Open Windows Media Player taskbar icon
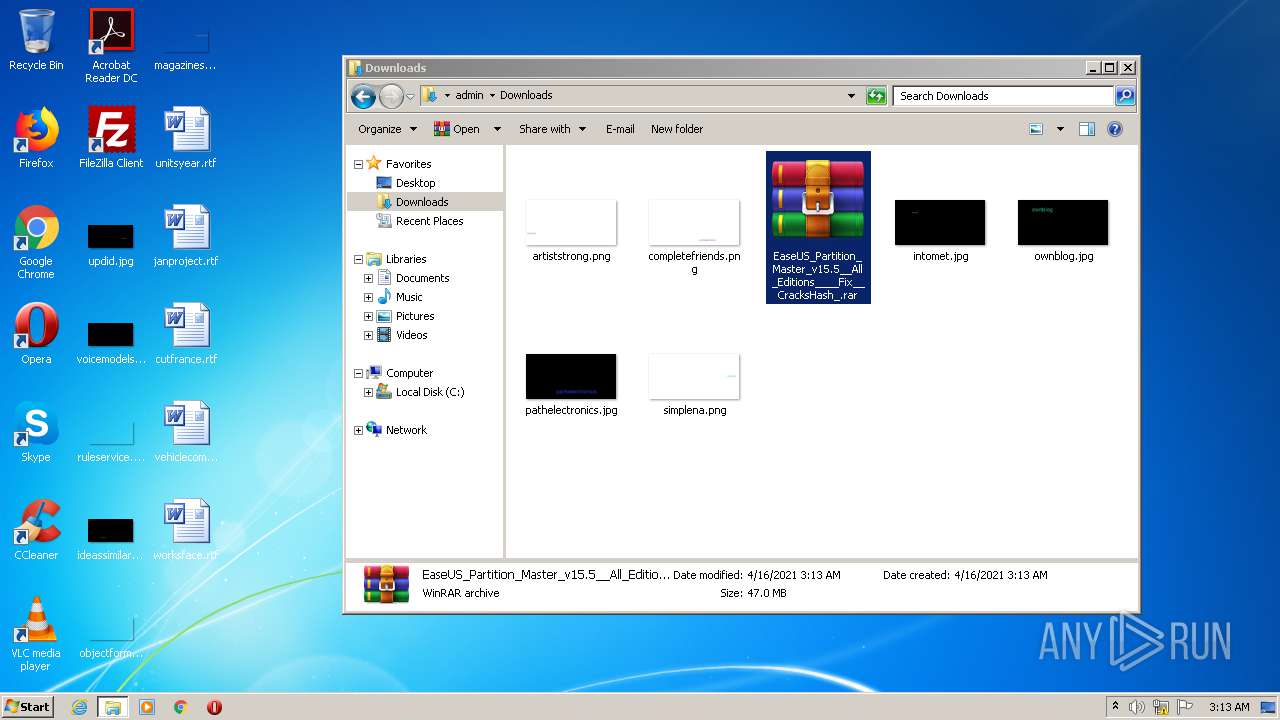 pyautogui.click(x=147, y=707)
